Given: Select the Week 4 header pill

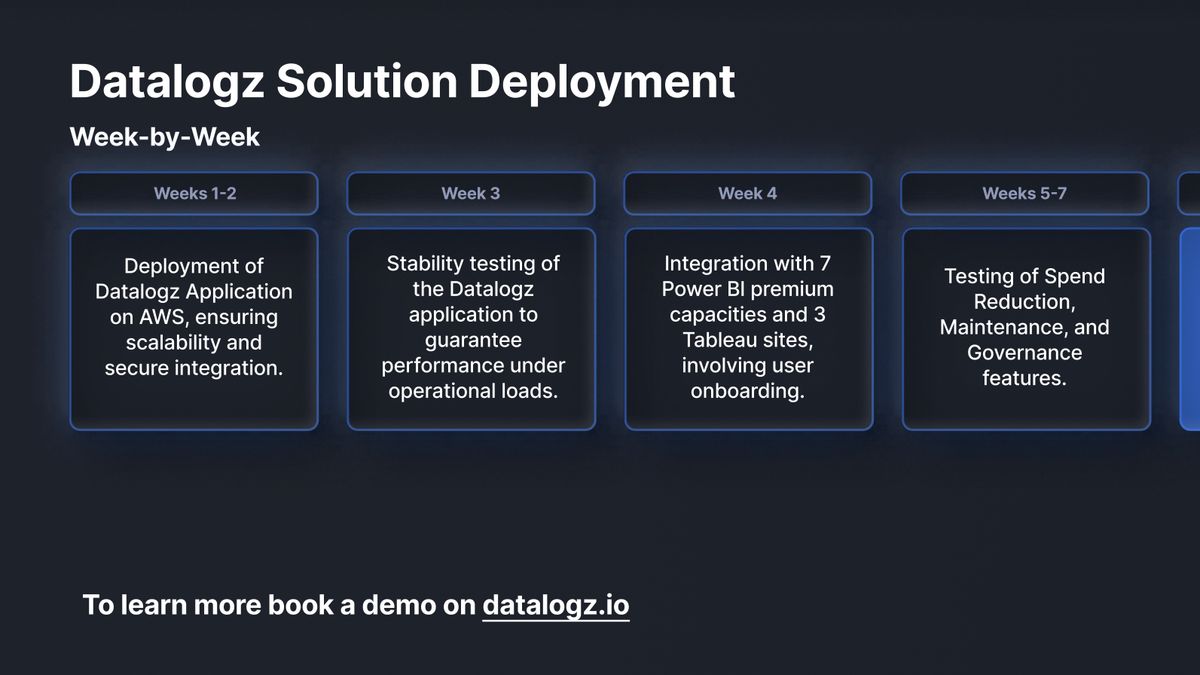Looking at the screenshot, I should [x=747, y=193].
